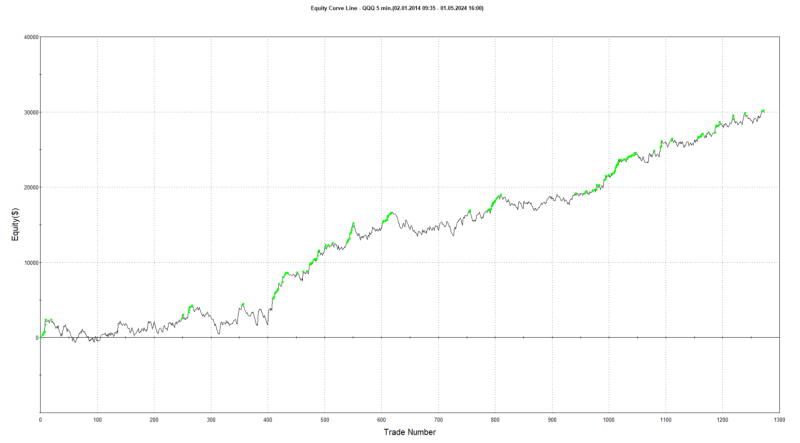Click the 30000 y-axis tick label
This screenshot has width=800, height=443.
click(31, 112)
